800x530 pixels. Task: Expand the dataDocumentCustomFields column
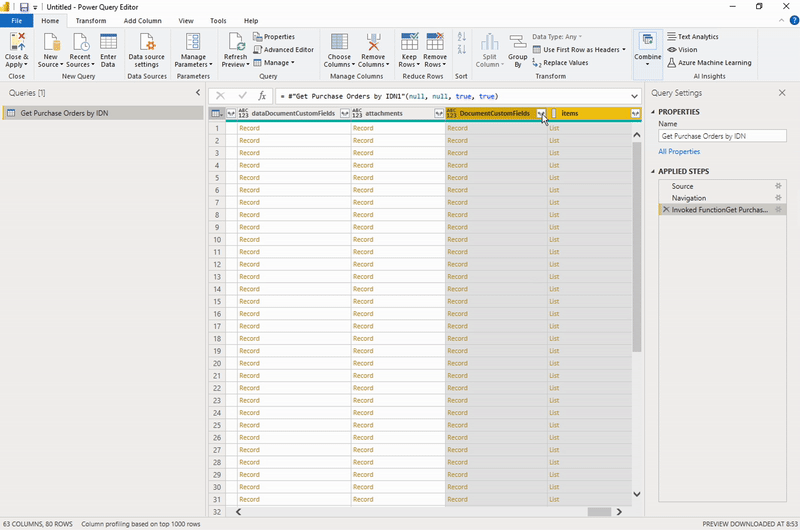click(345, 113)
